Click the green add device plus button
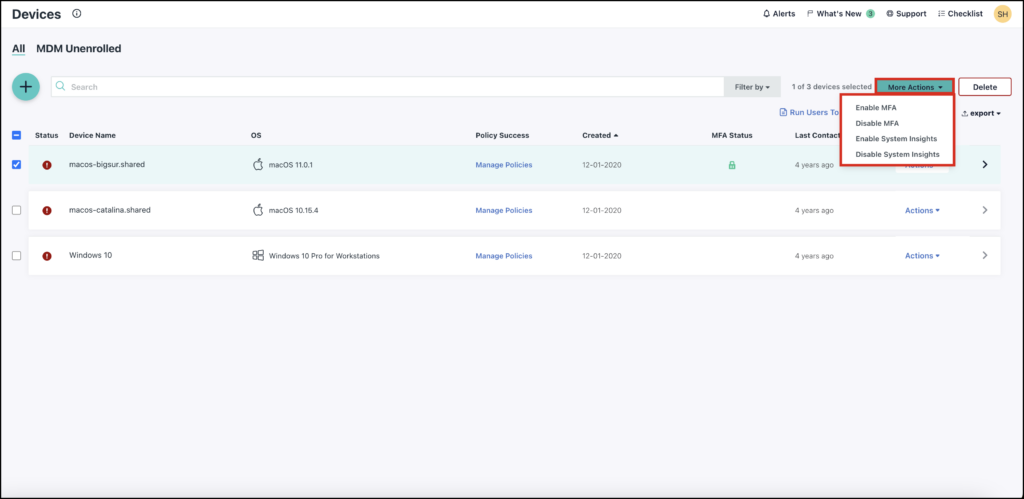This screenshot has width=1024, height=499. (26, 87)
